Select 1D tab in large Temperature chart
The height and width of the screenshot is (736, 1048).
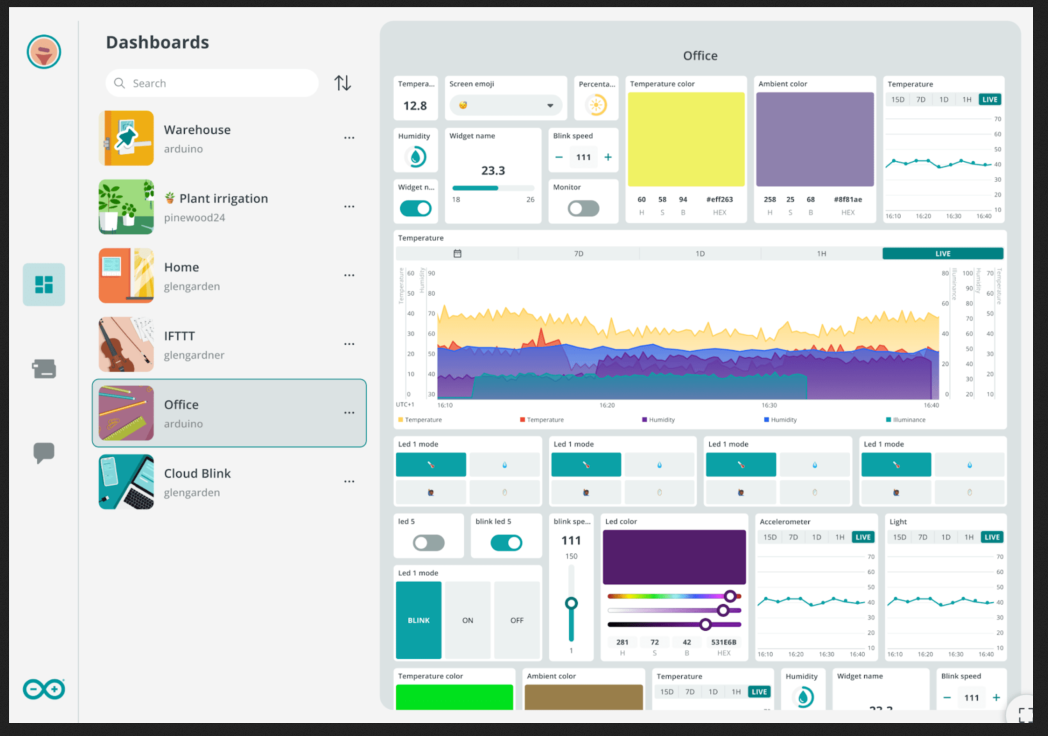pyautogui.click(x=700, y=253)
